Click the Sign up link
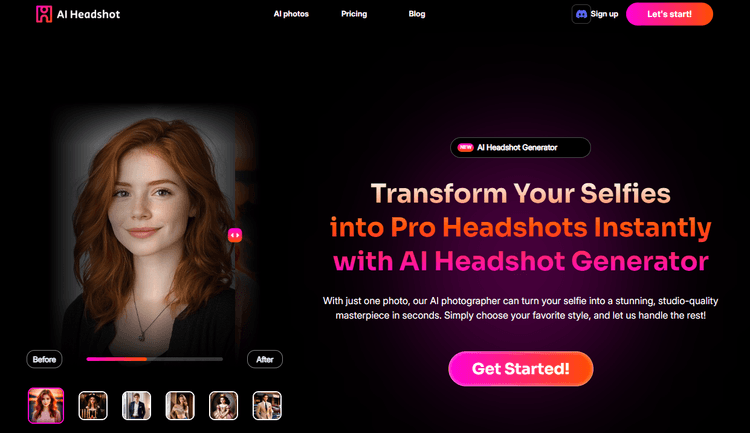Screen dimensions: 750x433 click(604, 14)
